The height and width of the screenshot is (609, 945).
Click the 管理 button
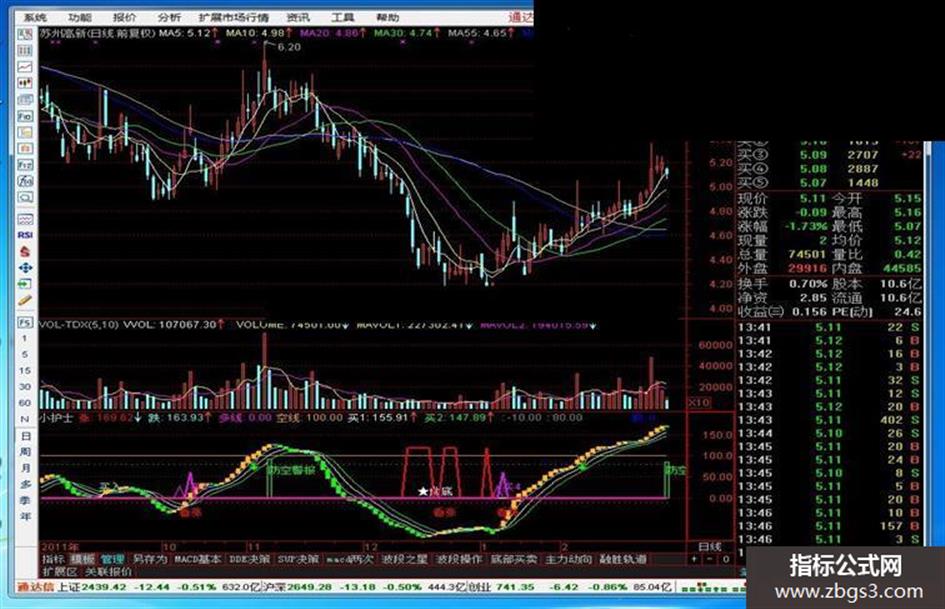(x=112, y=560)
